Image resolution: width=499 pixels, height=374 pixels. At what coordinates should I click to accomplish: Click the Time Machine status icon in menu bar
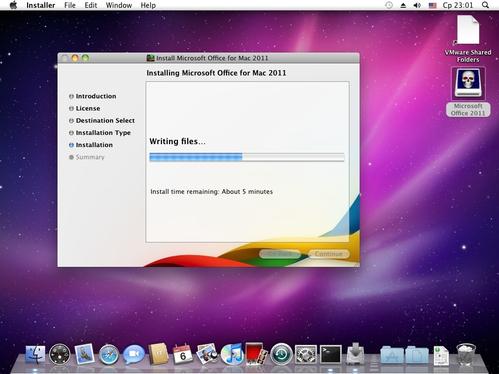pos(389,5)
